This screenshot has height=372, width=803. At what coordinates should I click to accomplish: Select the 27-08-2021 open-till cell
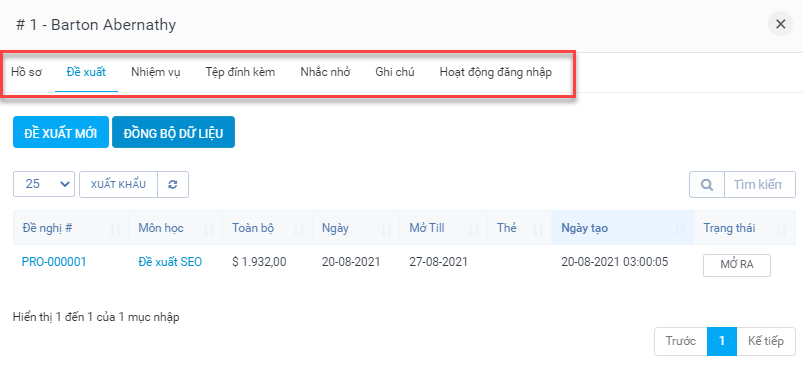point(438,262)
